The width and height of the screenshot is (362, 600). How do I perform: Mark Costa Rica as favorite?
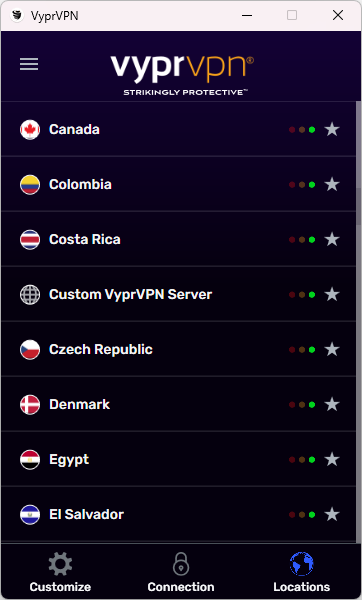[332, 240]
